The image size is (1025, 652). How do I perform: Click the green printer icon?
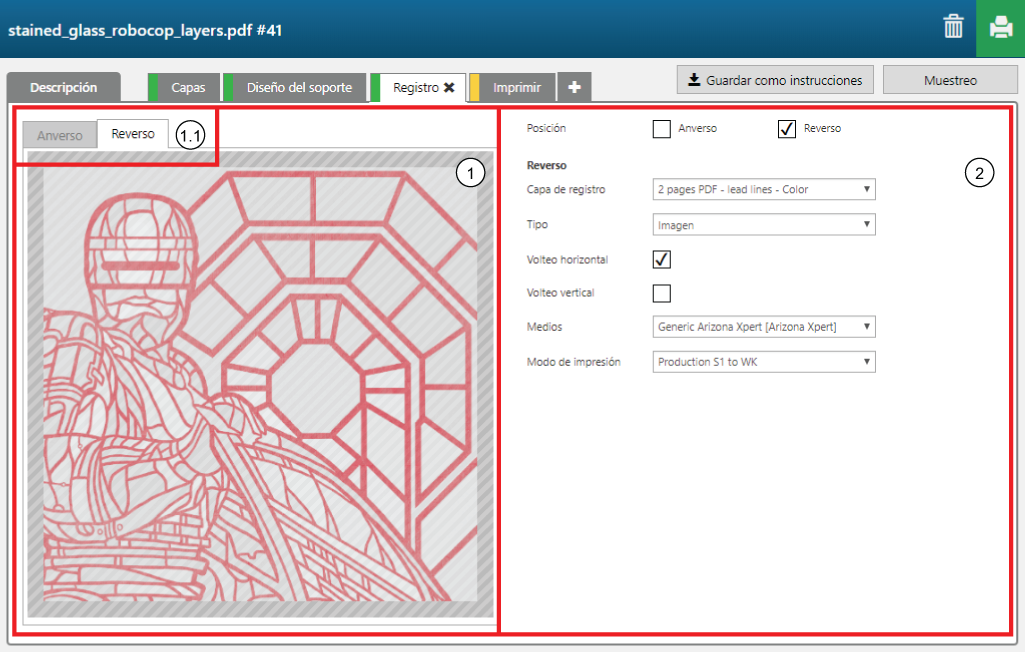click(x=1000, y=28)
